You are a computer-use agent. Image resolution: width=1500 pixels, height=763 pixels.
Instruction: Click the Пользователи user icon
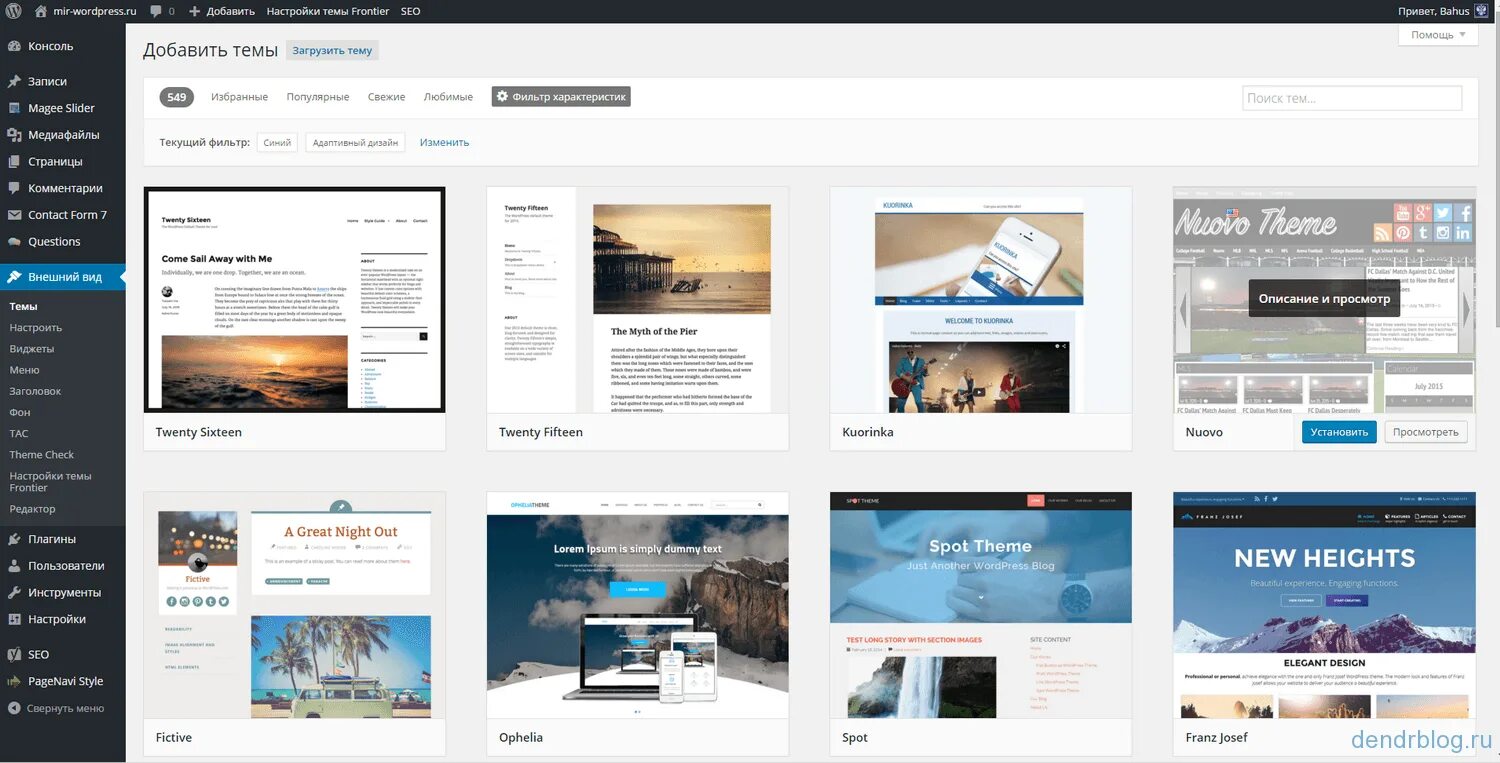click(14, 566)
